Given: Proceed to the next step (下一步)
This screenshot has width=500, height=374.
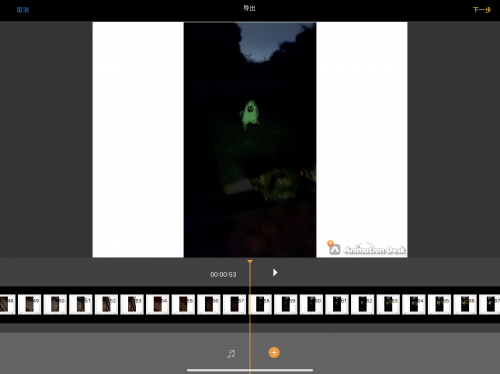Looking at the screenshot, I should [x=482, y=10].
